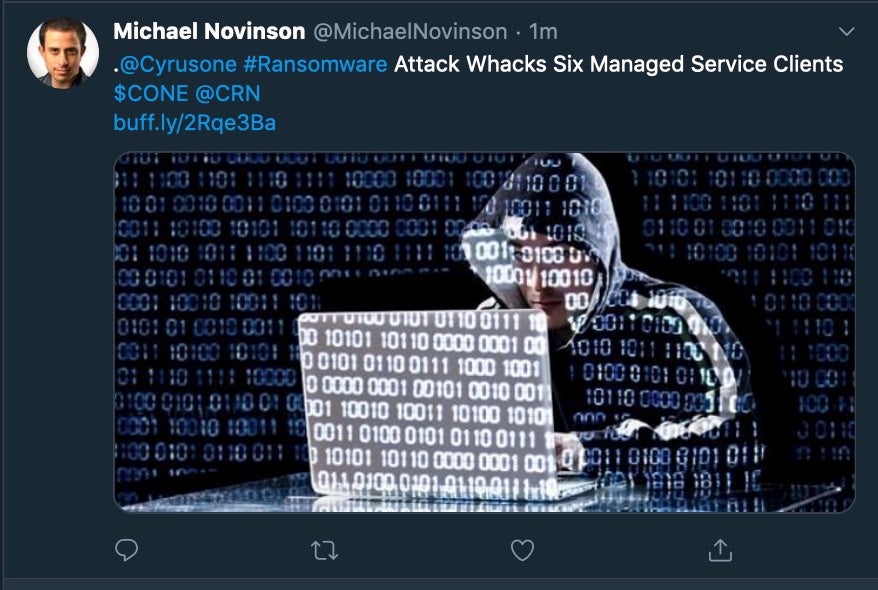Open the $CONE cashtag
878x590 pixels.
pos(151,93)
